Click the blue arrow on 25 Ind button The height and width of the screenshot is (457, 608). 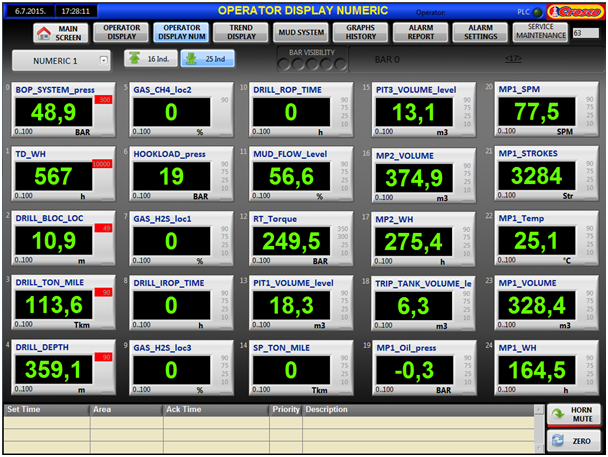192,59
